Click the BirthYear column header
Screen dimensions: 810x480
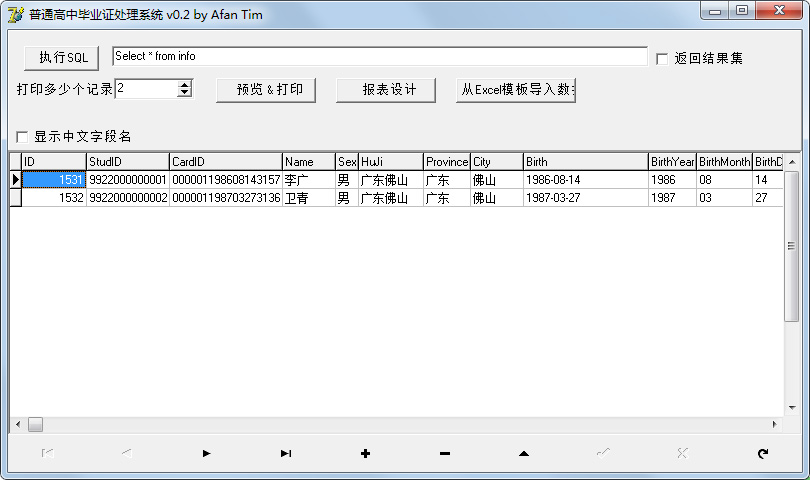click(673, 162)
